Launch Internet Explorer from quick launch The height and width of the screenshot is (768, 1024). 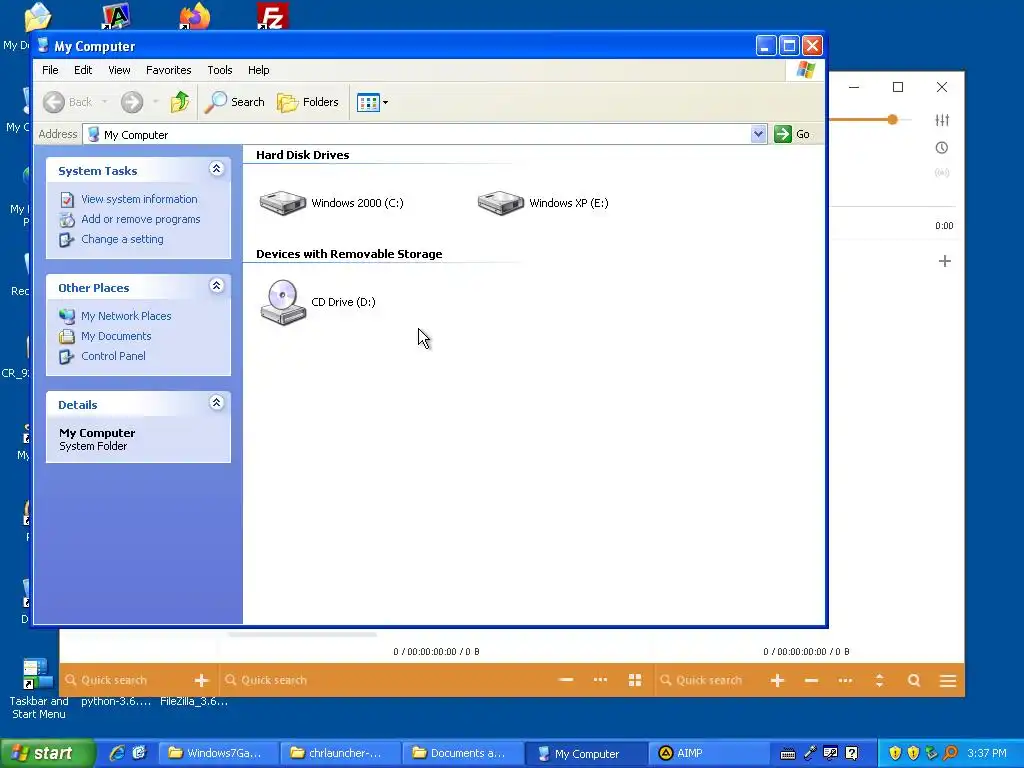(x=117, y=753)
